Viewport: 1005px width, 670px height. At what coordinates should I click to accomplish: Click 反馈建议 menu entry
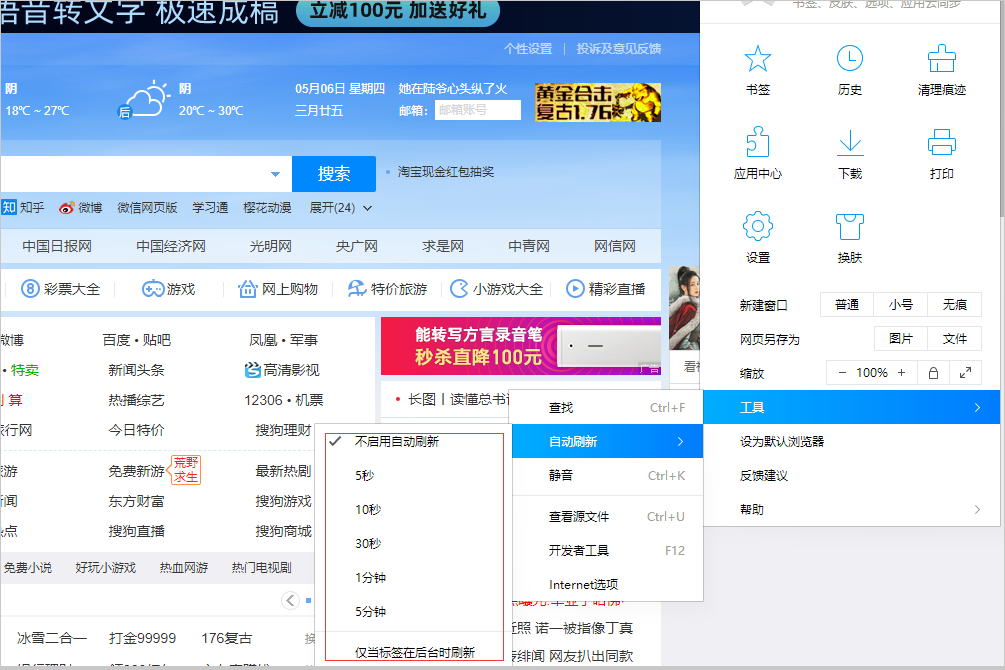852,475
